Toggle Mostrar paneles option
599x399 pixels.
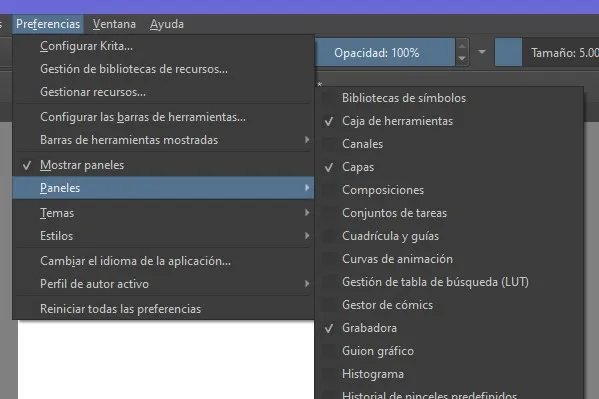pos(163,165)
